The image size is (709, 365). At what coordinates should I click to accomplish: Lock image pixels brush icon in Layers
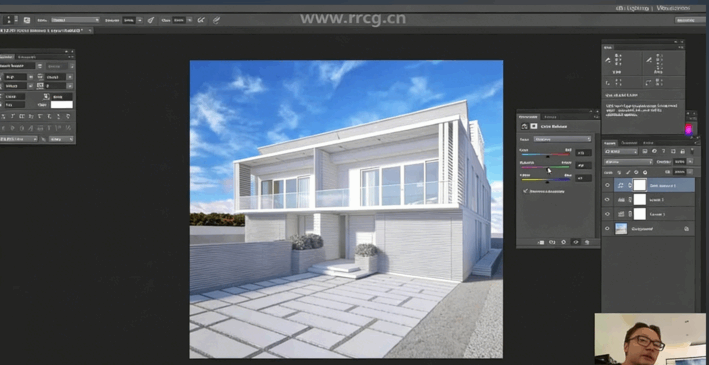pyautogui.click(x=628, y=172)
